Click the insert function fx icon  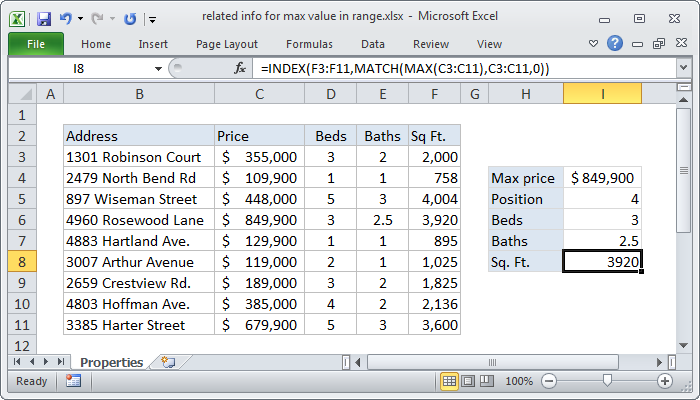coord(240,68)
